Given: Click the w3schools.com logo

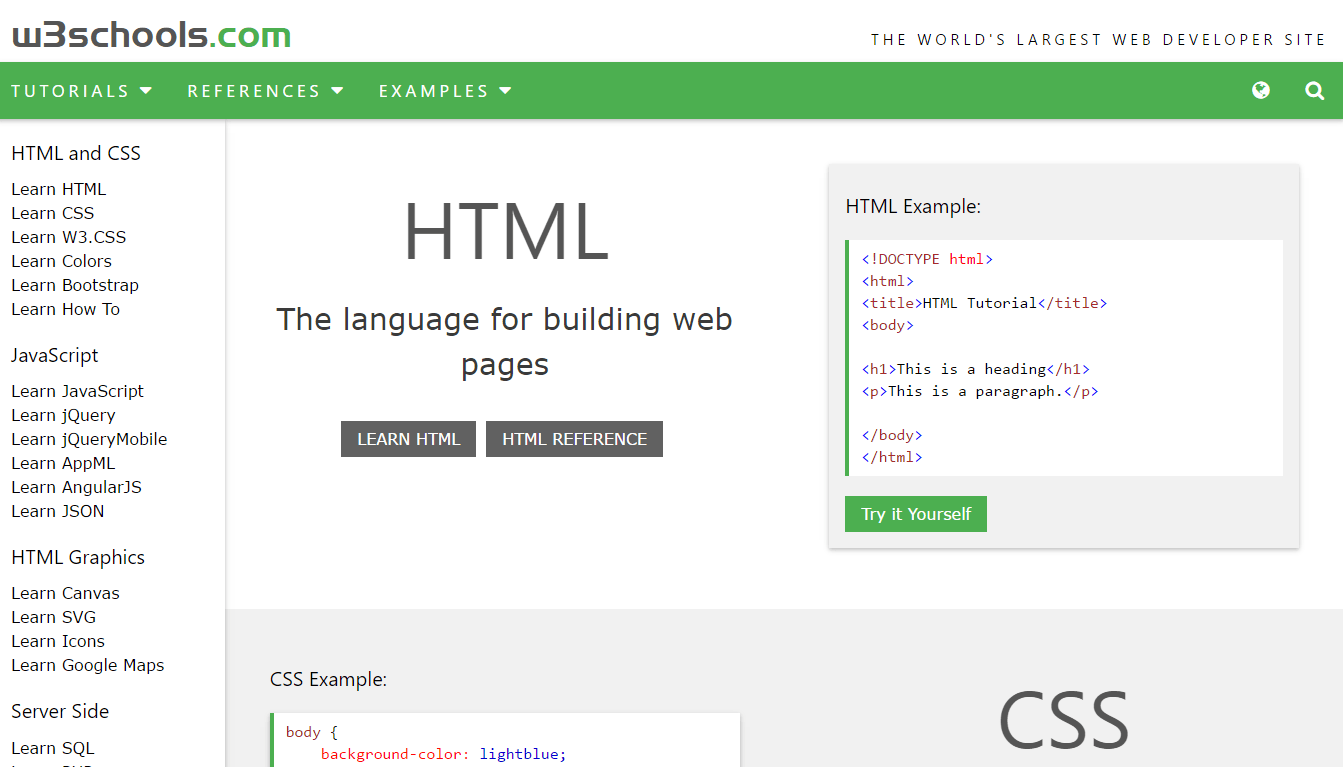Looking at the screenshot, I should 151,35.
